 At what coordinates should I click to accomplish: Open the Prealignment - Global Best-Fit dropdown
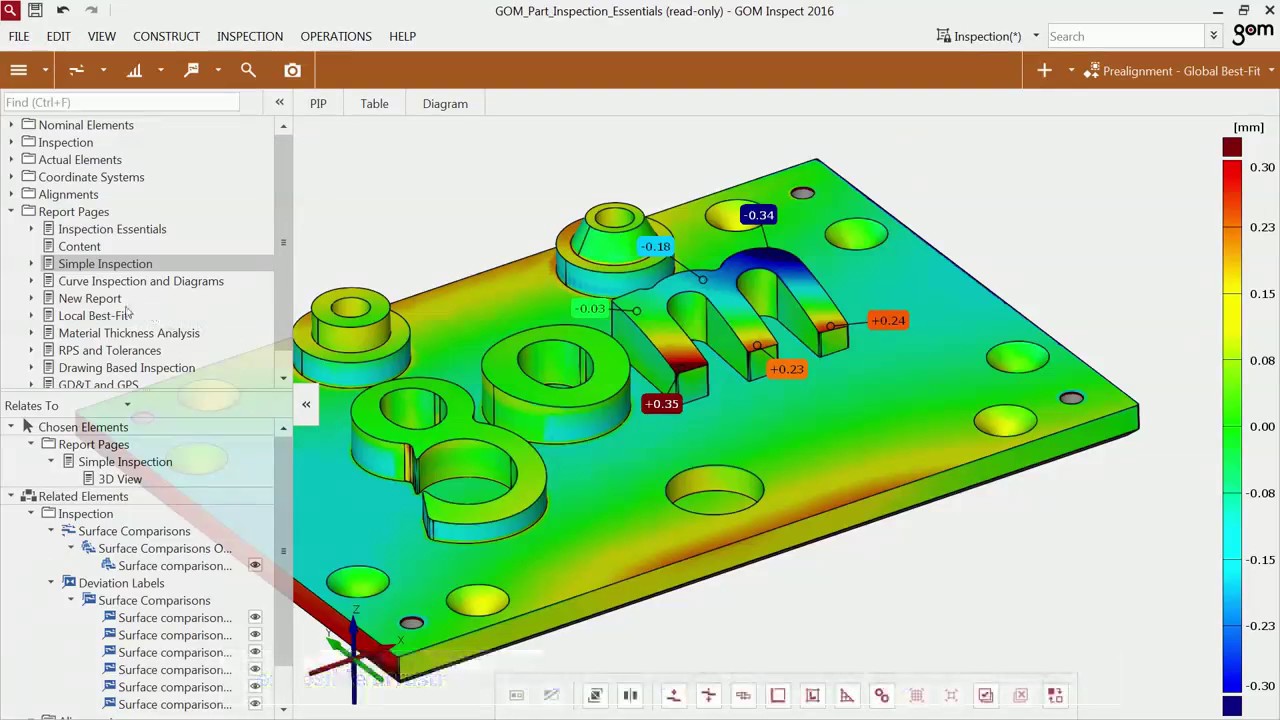click(1271, 71)
